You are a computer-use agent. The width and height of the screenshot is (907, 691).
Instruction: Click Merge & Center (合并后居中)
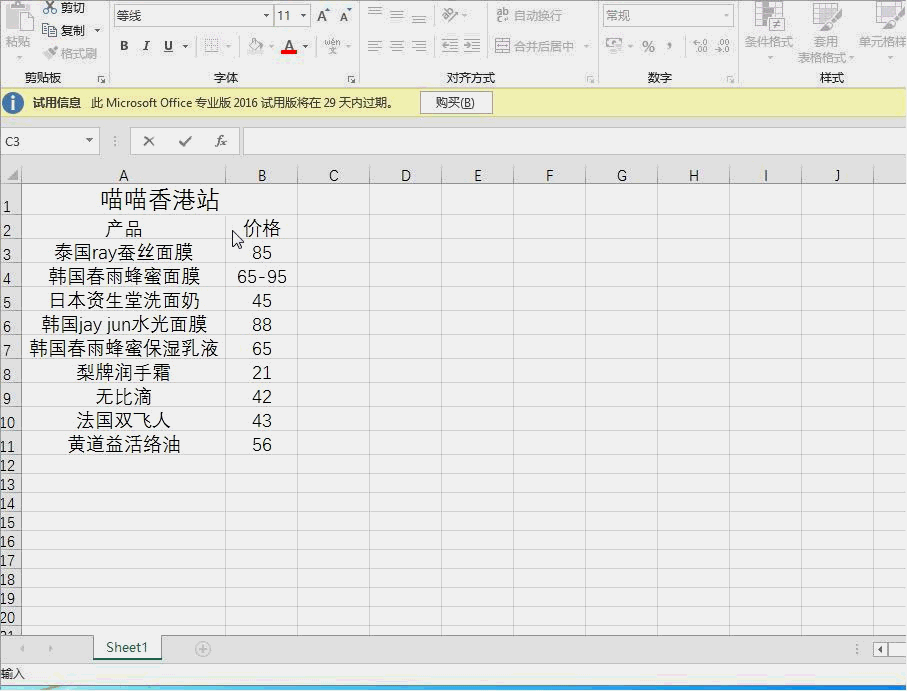point(534,46)
